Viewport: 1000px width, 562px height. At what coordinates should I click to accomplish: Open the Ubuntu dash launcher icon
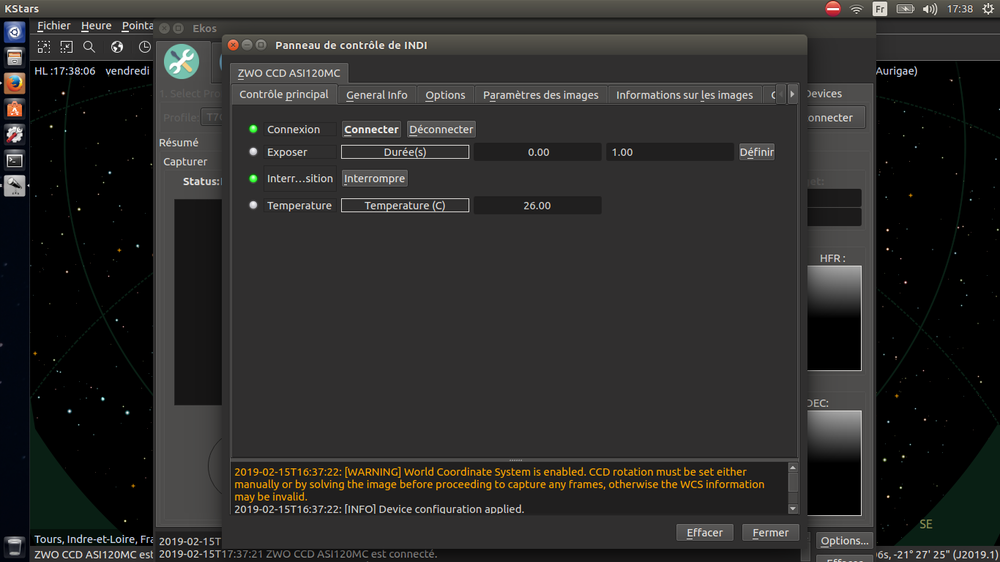point(14,32)
